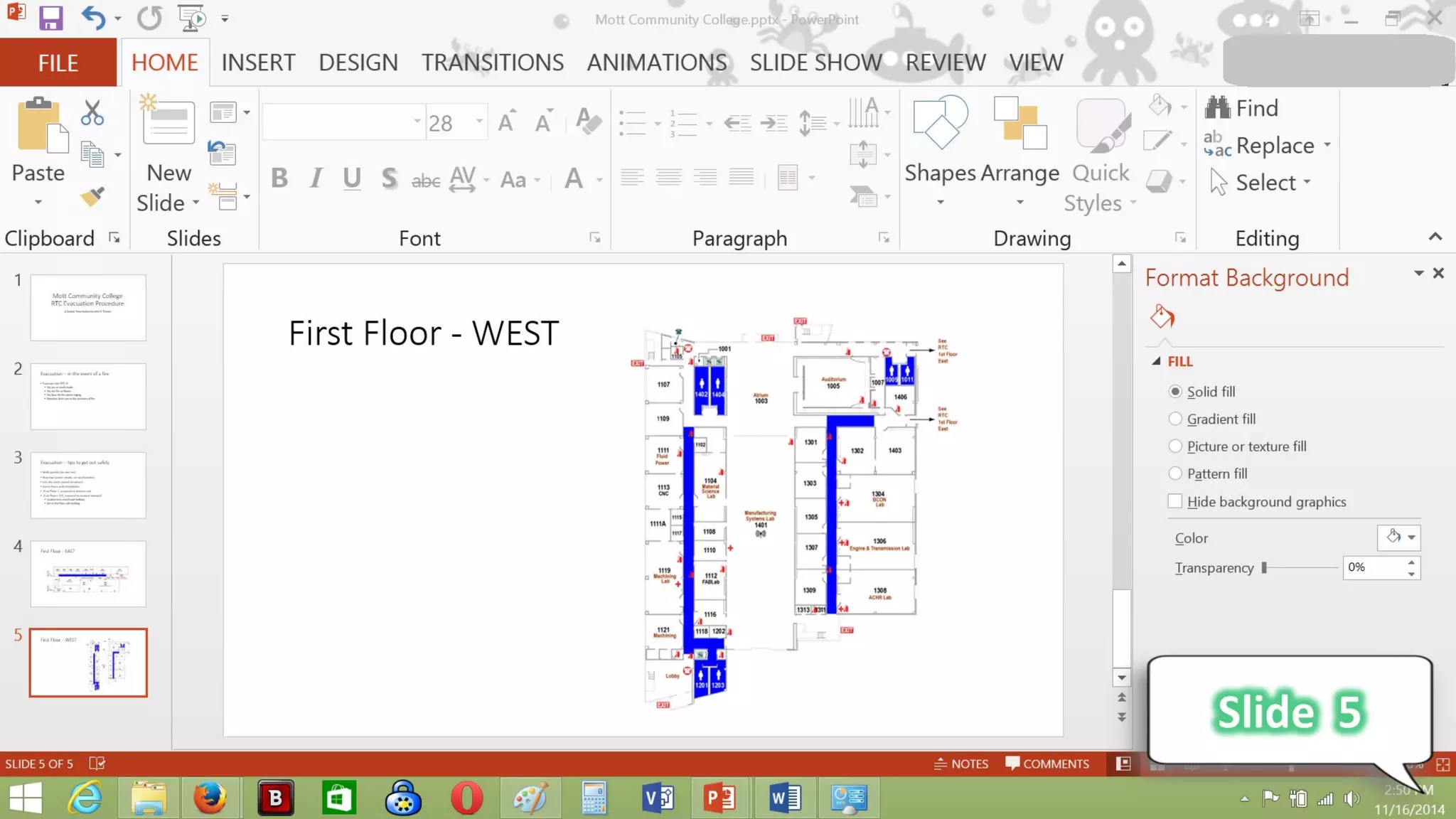Collapse the FILL section
Screen dimensions: 1456x819
[1157, 362]
